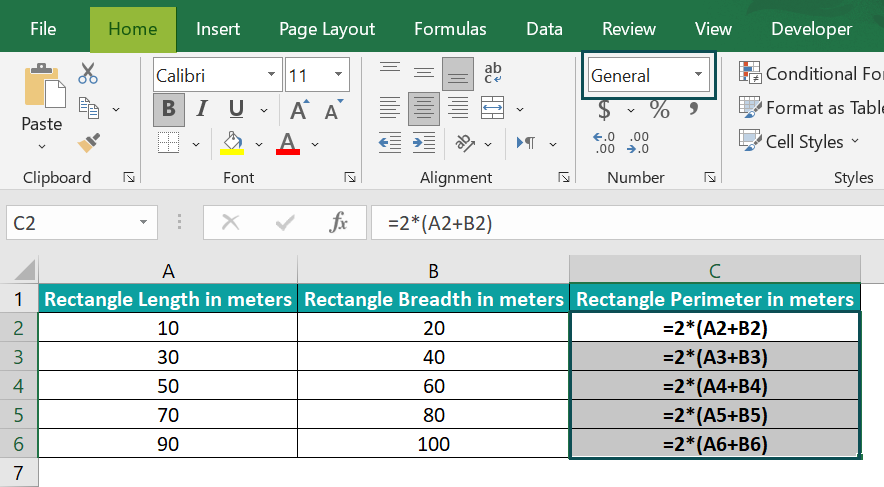
Task: Expand underline style options arrow
Action: click(x=264, y=110)
